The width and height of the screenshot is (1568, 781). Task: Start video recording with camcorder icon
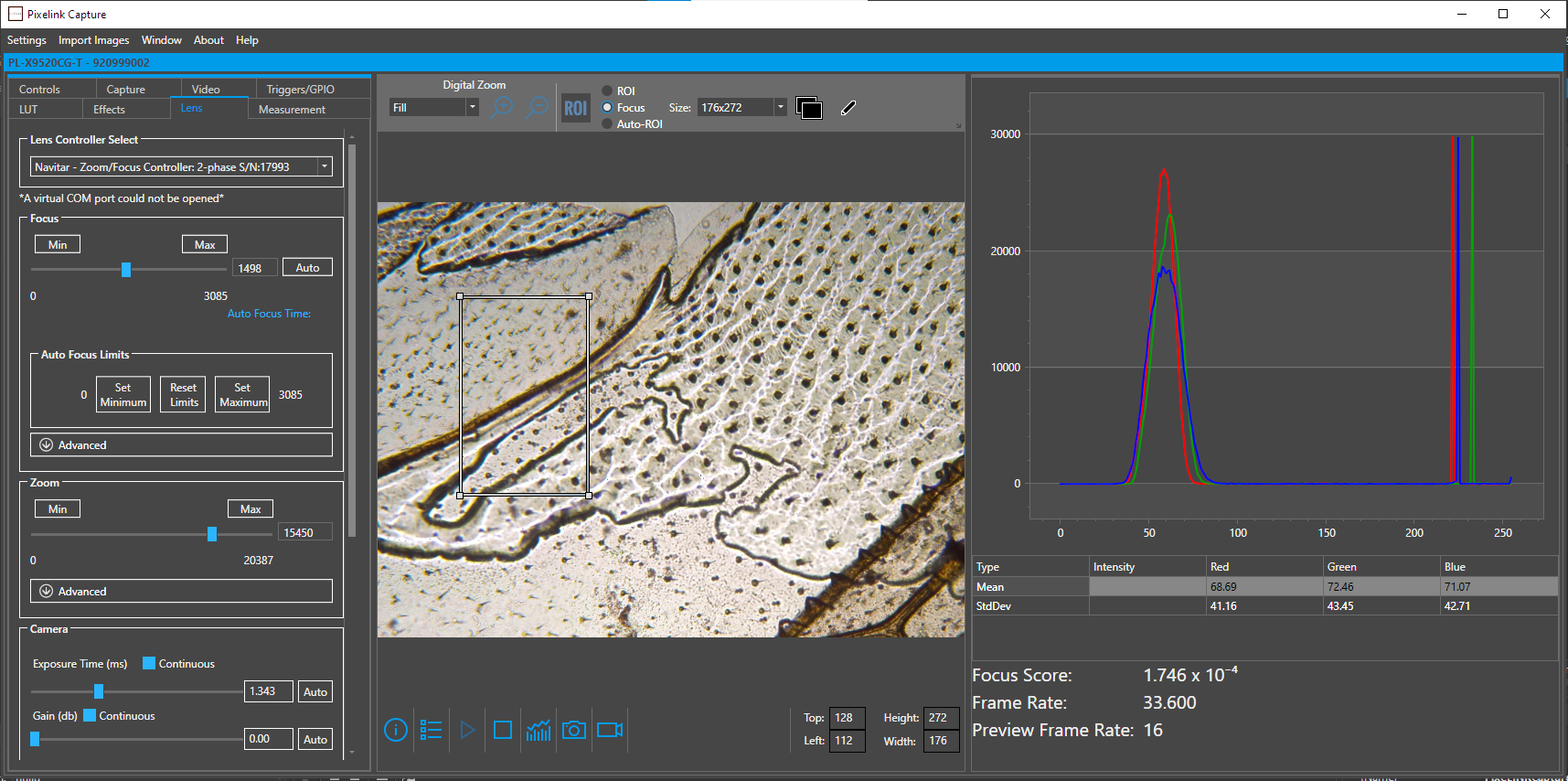[x=610, y=730]
